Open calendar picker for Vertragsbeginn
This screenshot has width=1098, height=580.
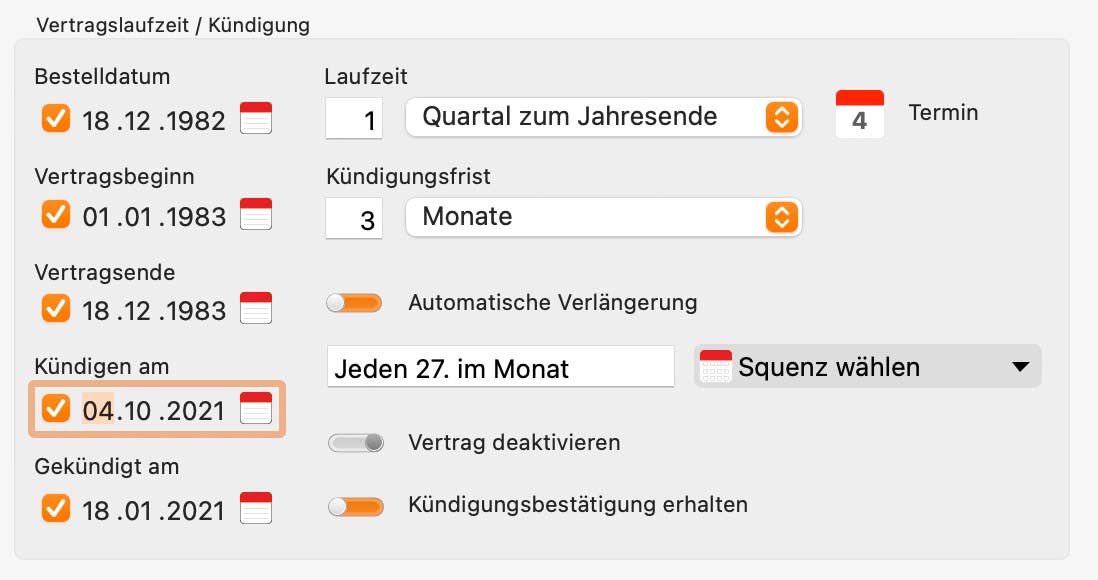(x=256, y=214)
